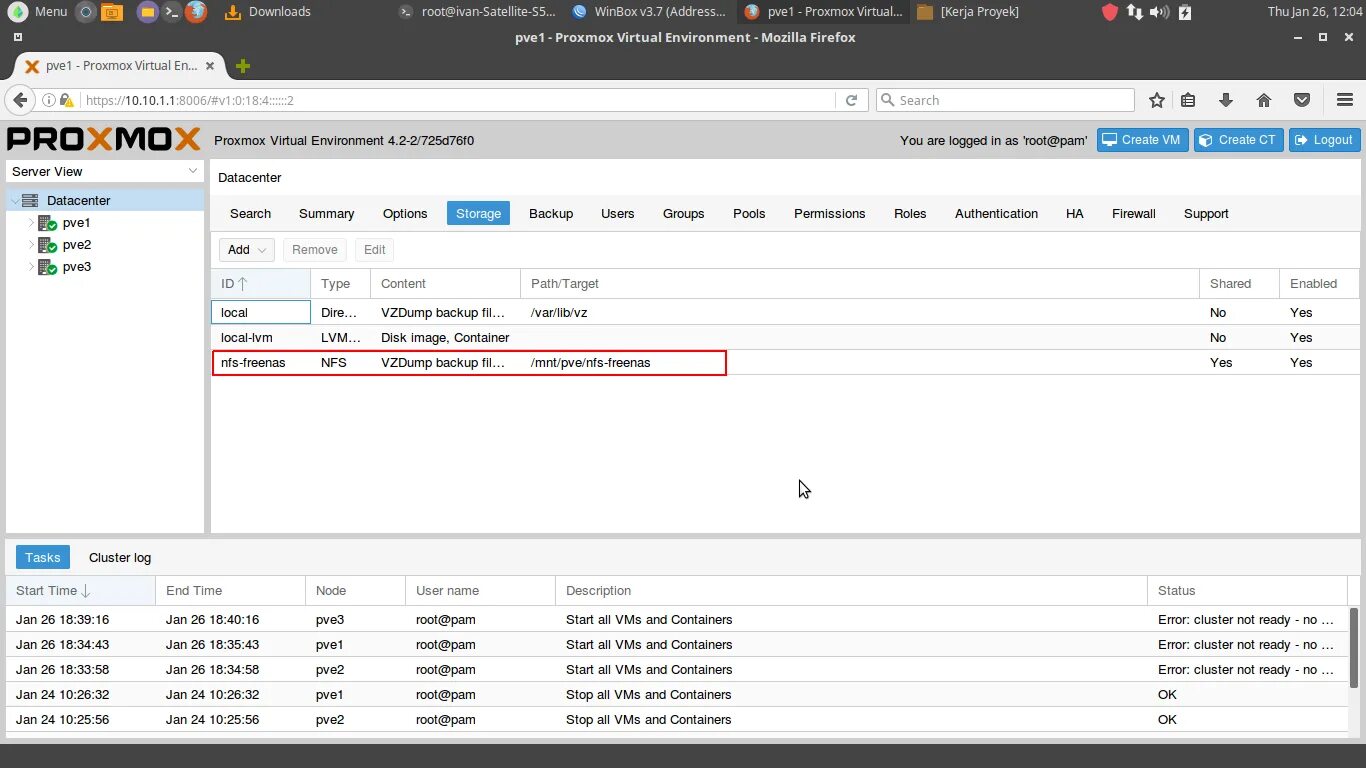Open the Downloads taskbar window
Viewport: 1366px width, 768px height.
pyautogui.click(x=268, y=12)
